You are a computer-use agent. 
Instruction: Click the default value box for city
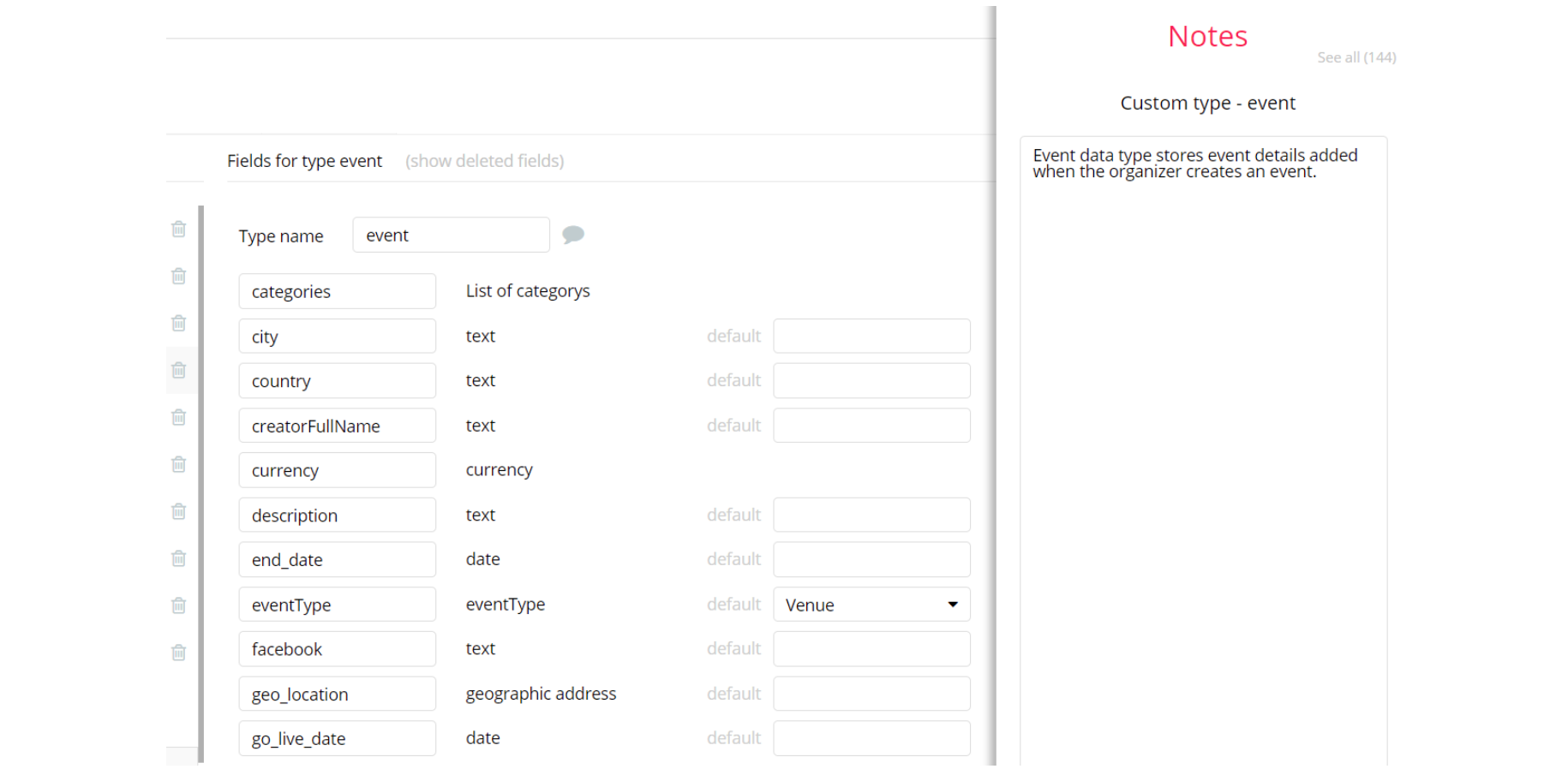(x=871, y=337)
